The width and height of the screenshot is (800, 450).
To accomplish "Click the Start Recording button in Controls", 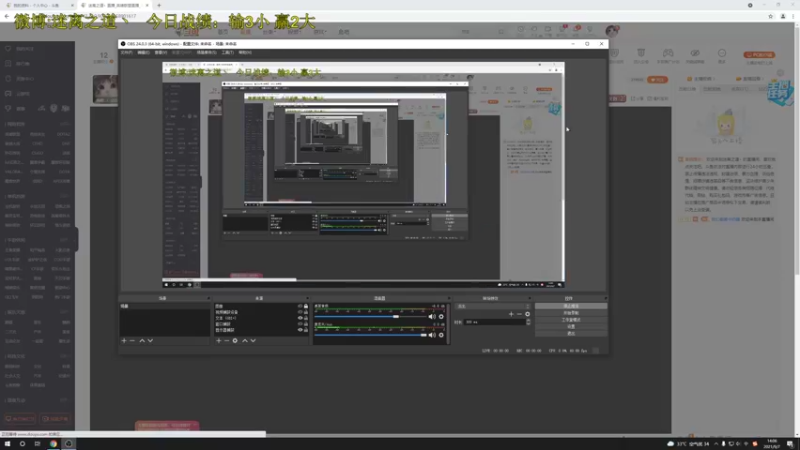I will tap(571, 313).
